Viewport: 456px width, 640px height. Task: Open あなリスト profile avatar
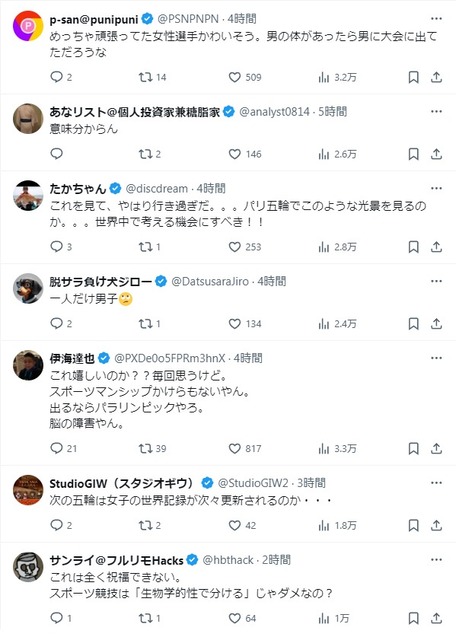click(28, 118)
